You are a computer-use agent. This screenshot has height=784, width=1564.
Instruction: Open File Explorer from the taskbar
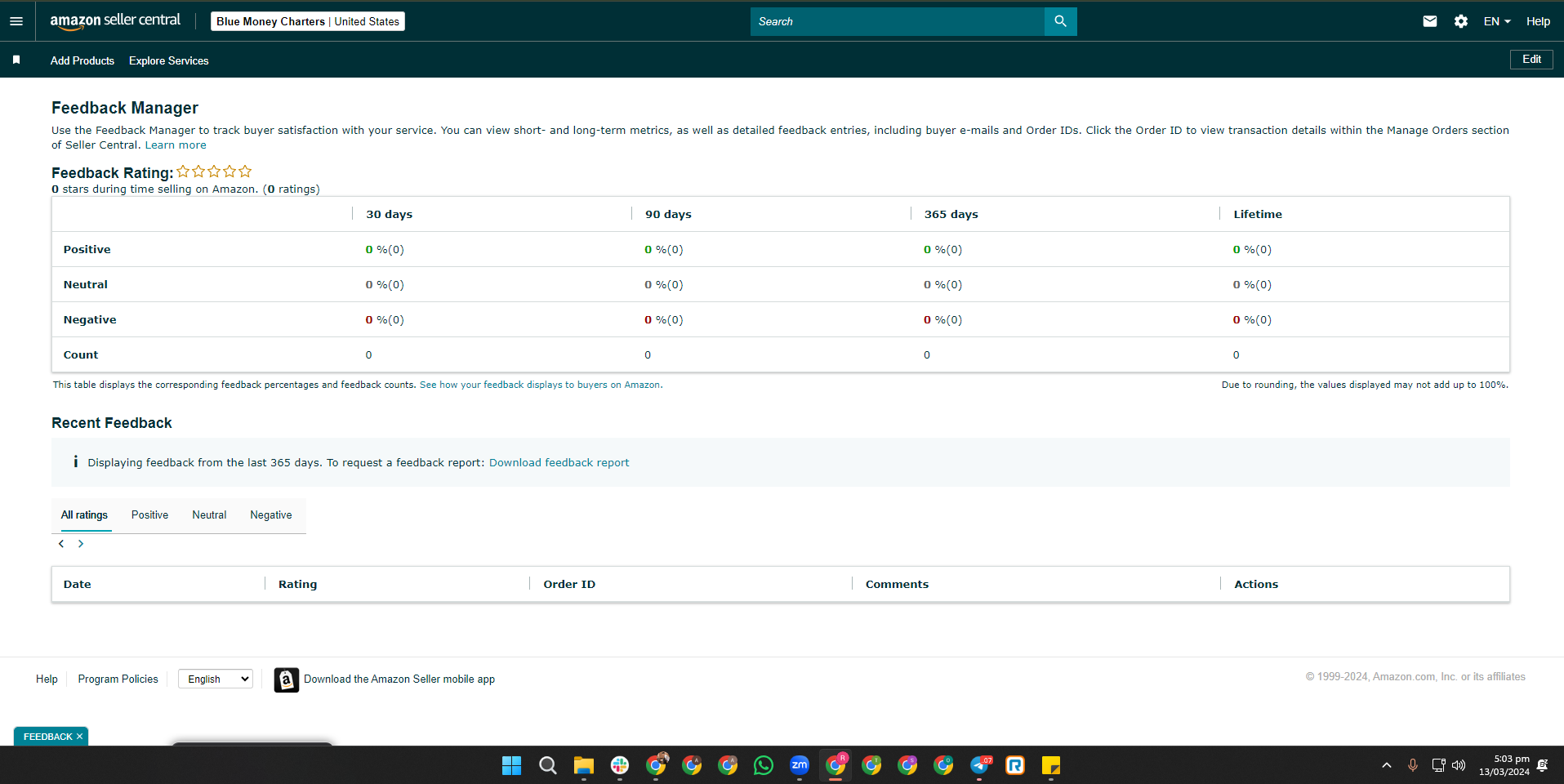point(583,765)
